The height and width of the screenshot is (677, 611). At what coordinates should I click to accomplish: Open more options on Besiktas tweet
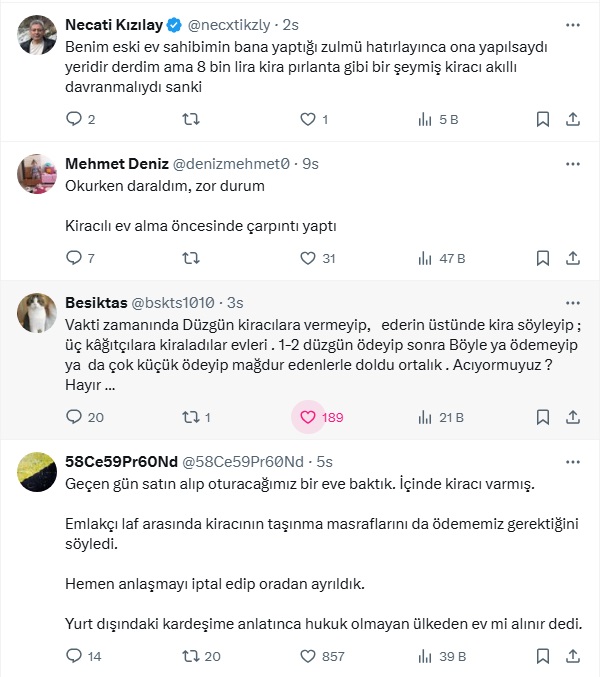[572, 302]
